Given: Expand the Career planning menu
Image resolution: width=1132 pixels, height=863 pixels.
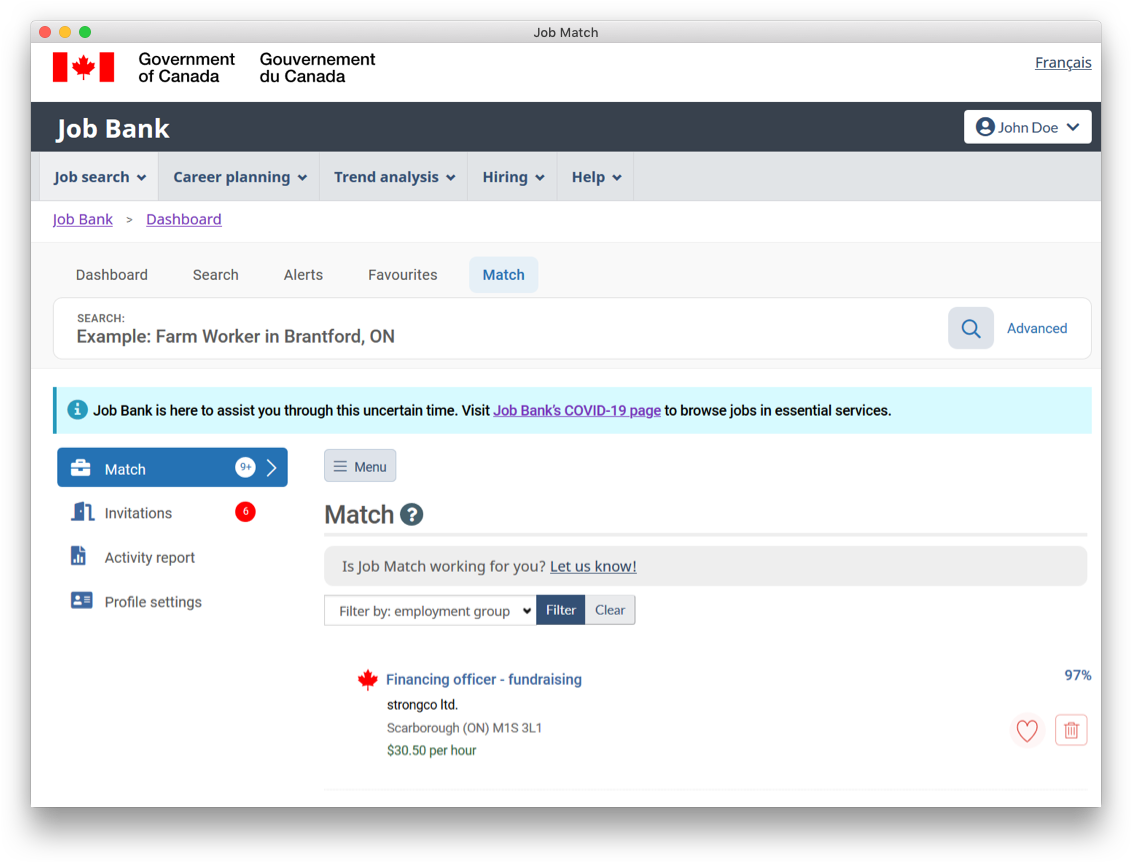Looking at the screenshot, I should click(x=240, y=177).
